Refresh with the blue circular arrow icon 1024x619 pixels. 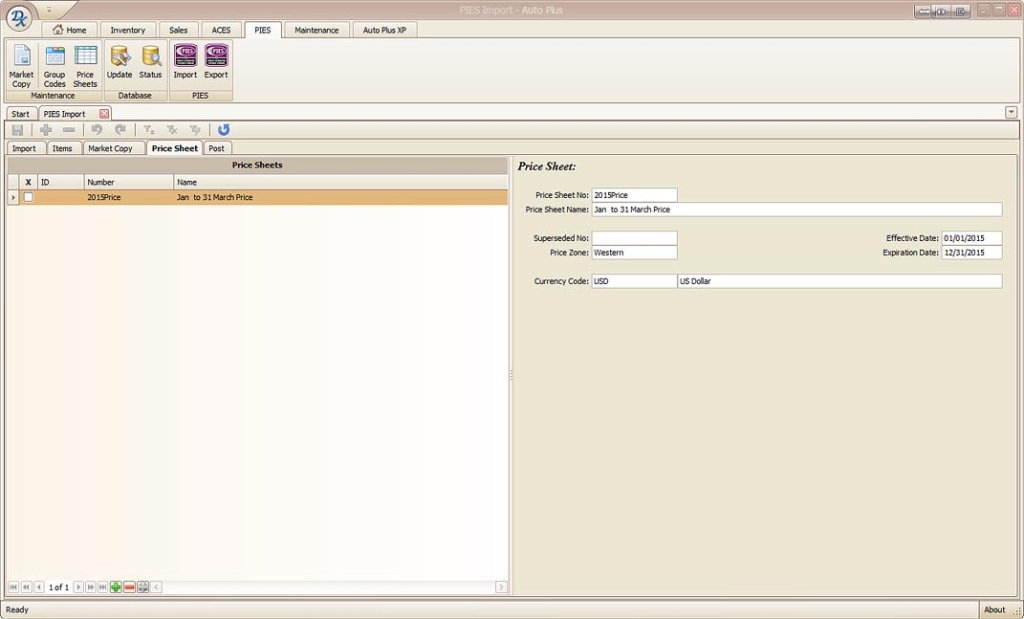[223, 130]
